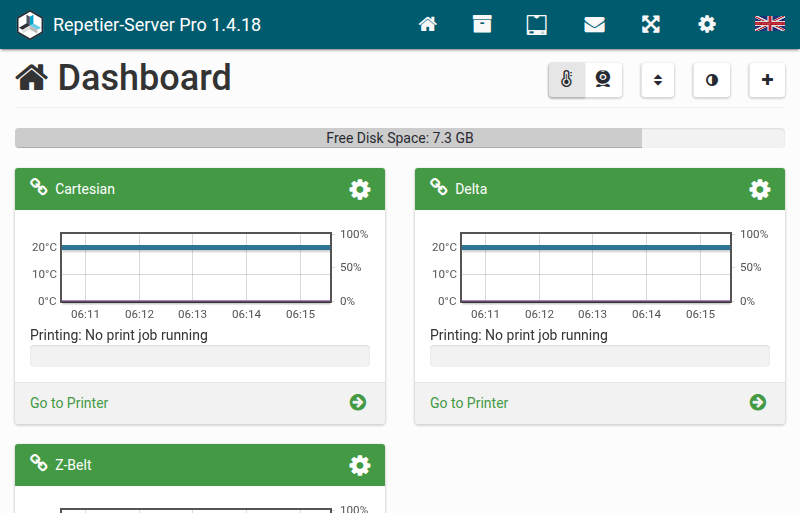
Task: Click Go to Printer link for Cartesian
Action: point(69,403)
